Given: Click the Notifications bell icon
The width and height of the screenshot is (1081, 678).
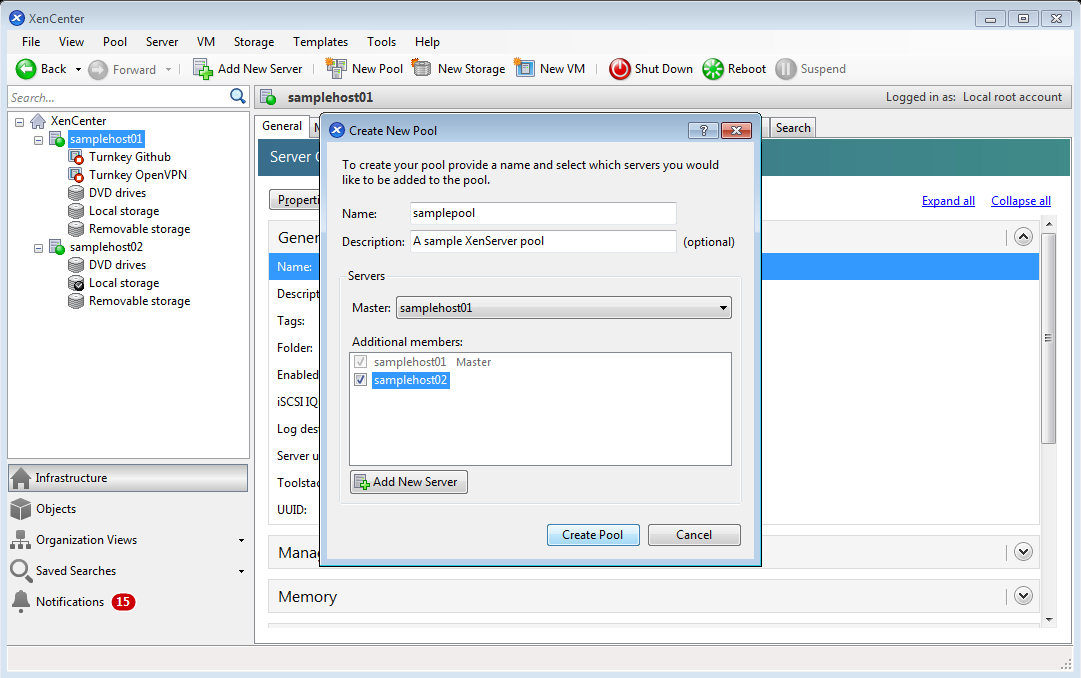Looking at the screenshot, I should coord(20,602).
